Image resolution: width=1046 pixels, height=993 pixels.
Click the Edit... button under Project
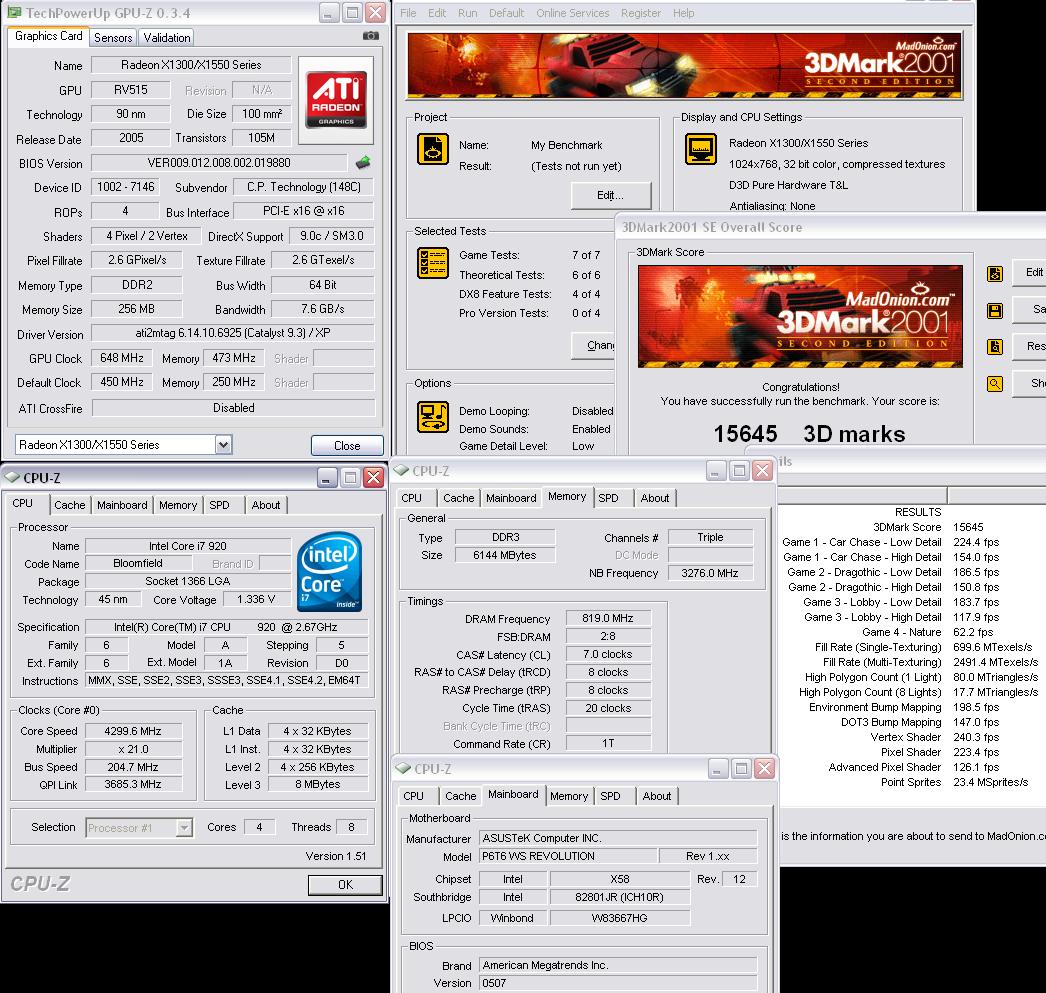click(x=610, y=195)
